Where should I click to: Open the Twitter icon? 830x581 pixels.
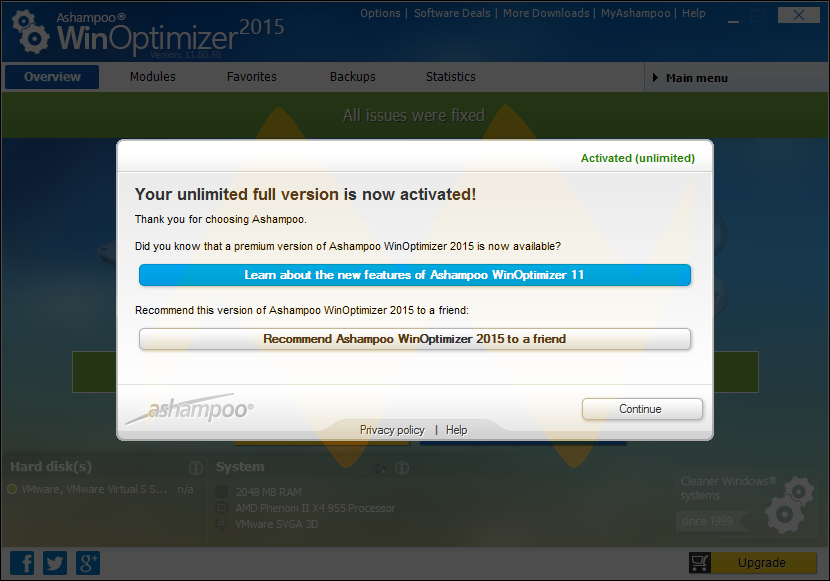[x=55, y=562]
